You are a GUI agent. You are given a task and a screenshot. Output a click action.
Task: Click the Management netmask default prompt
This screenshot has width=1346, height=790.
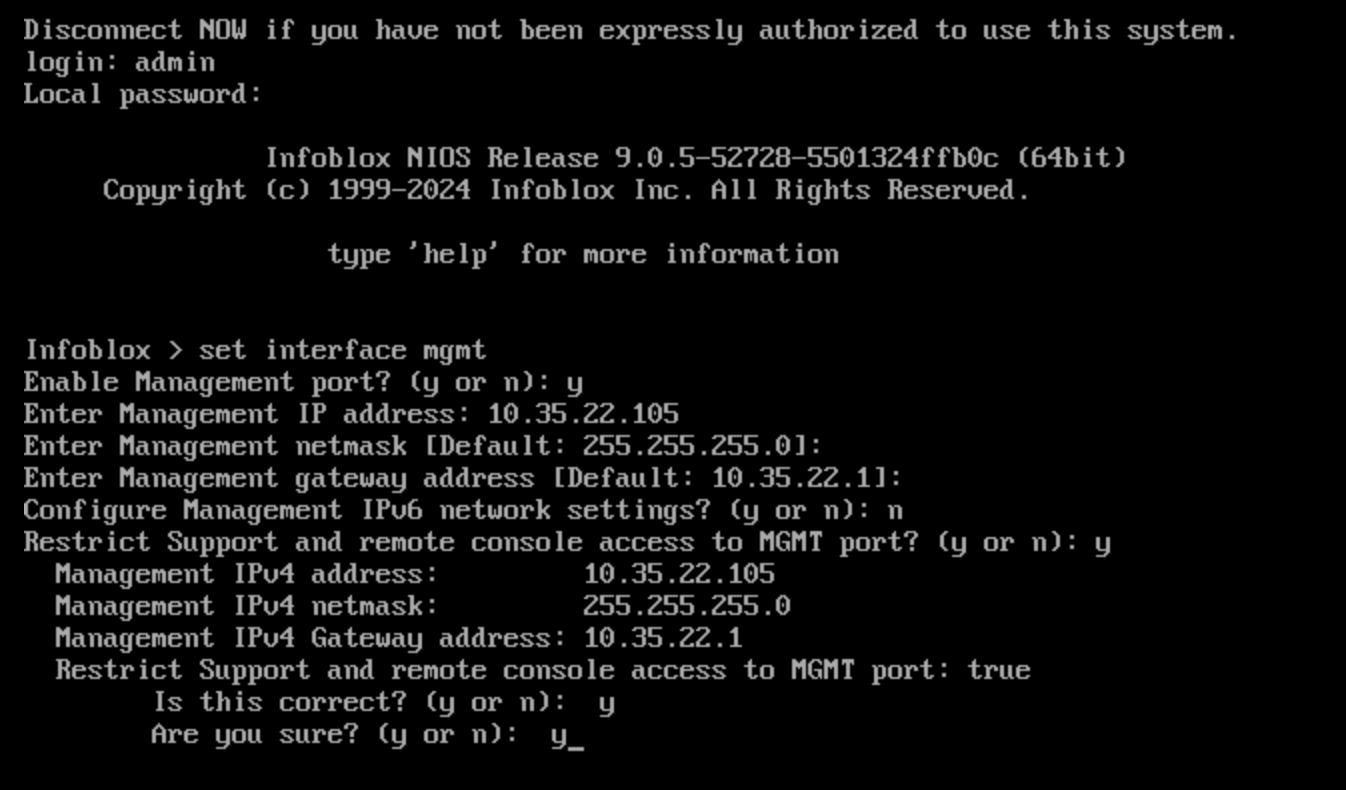(422, 446)
